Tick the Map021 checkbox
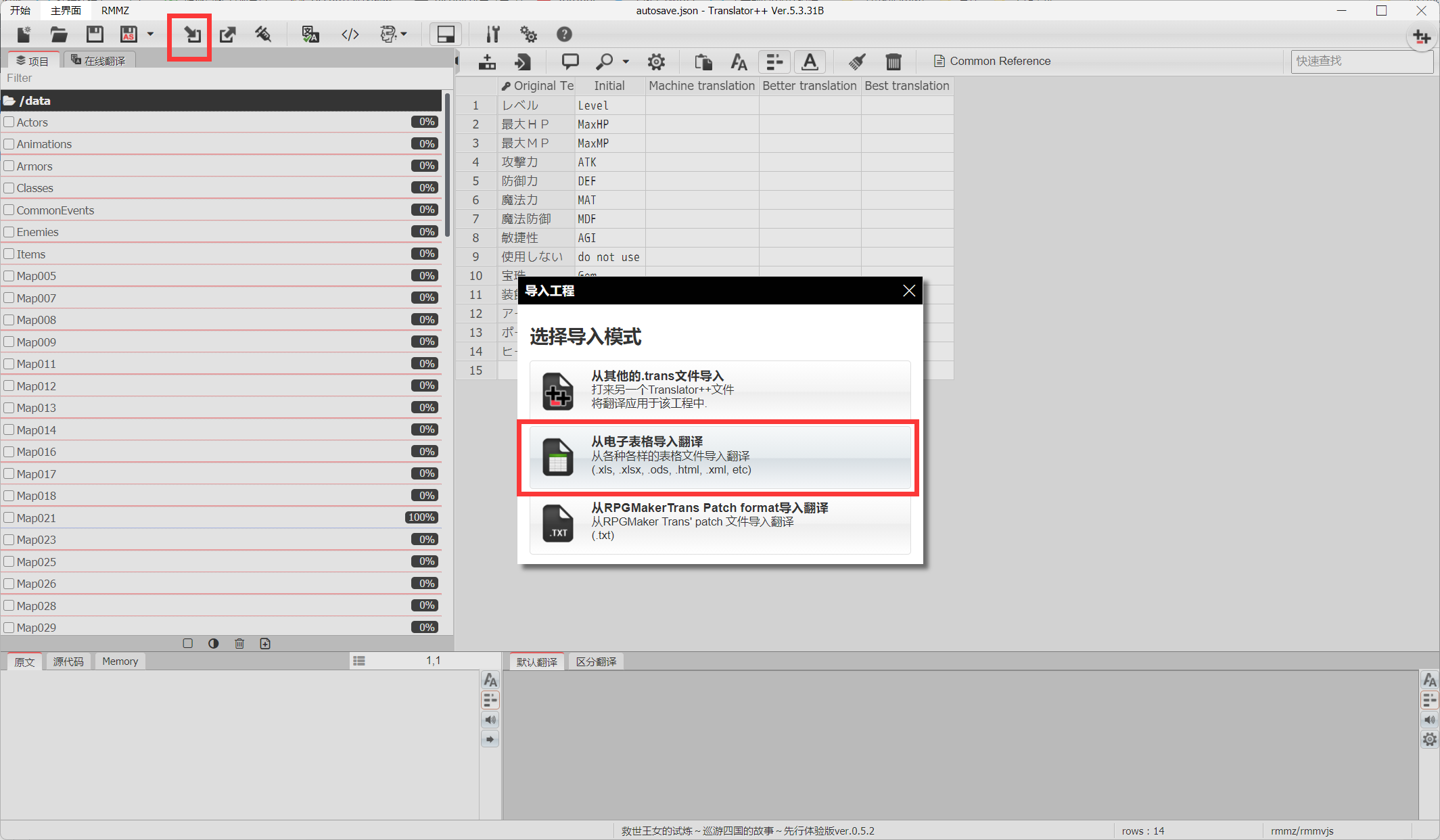Screen dimensions: 1440x840 (x=9, y=517)
